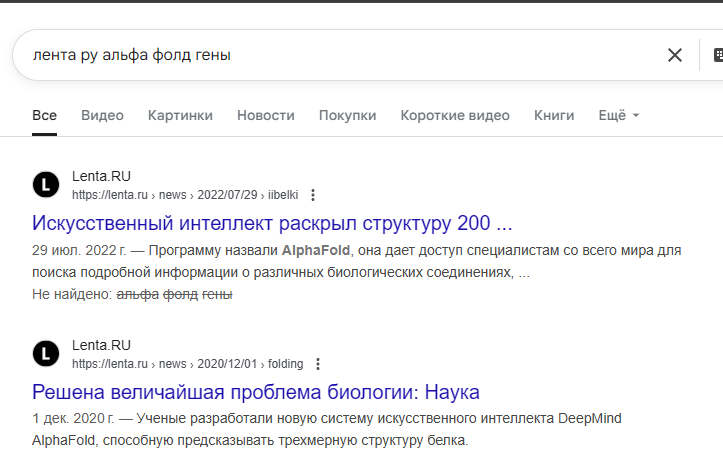Click URL 'https://lenta.ru › news › 2020/12/01 › folding'
Screen dimensions: 723x449
(x=188, y=364)
